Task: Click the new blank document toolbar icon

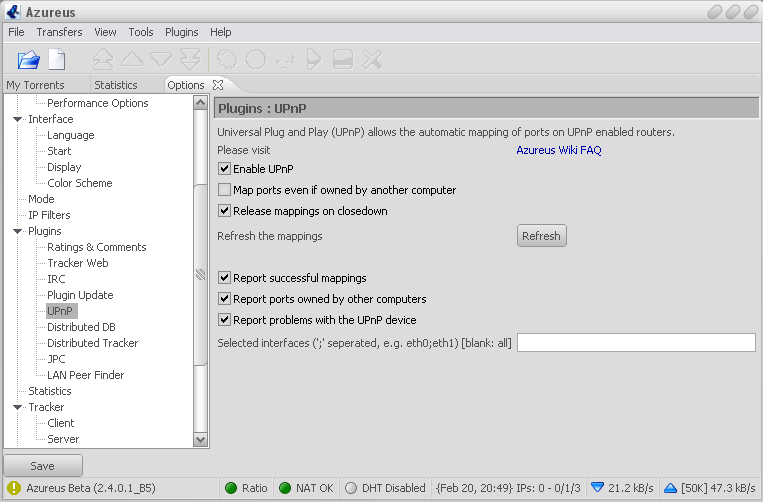Action: [57, 59]
